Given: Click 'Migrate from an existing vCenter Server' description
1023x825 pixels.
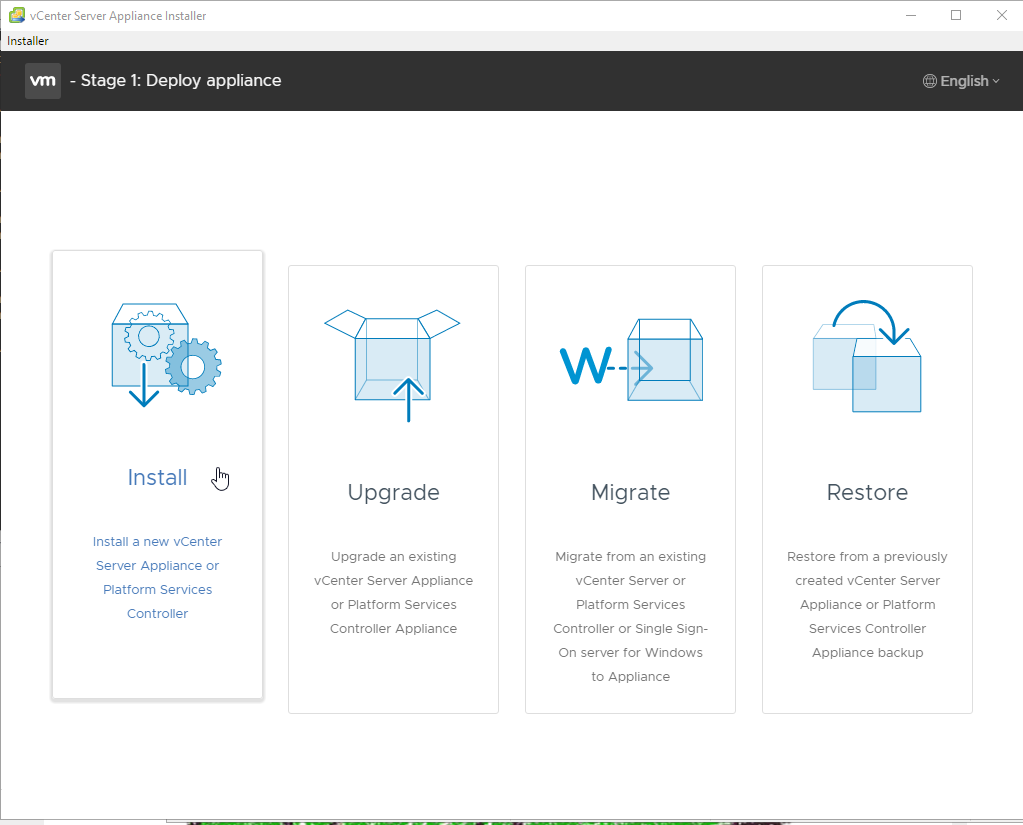Looking at the screenshot, I should [x=630, y=616].
